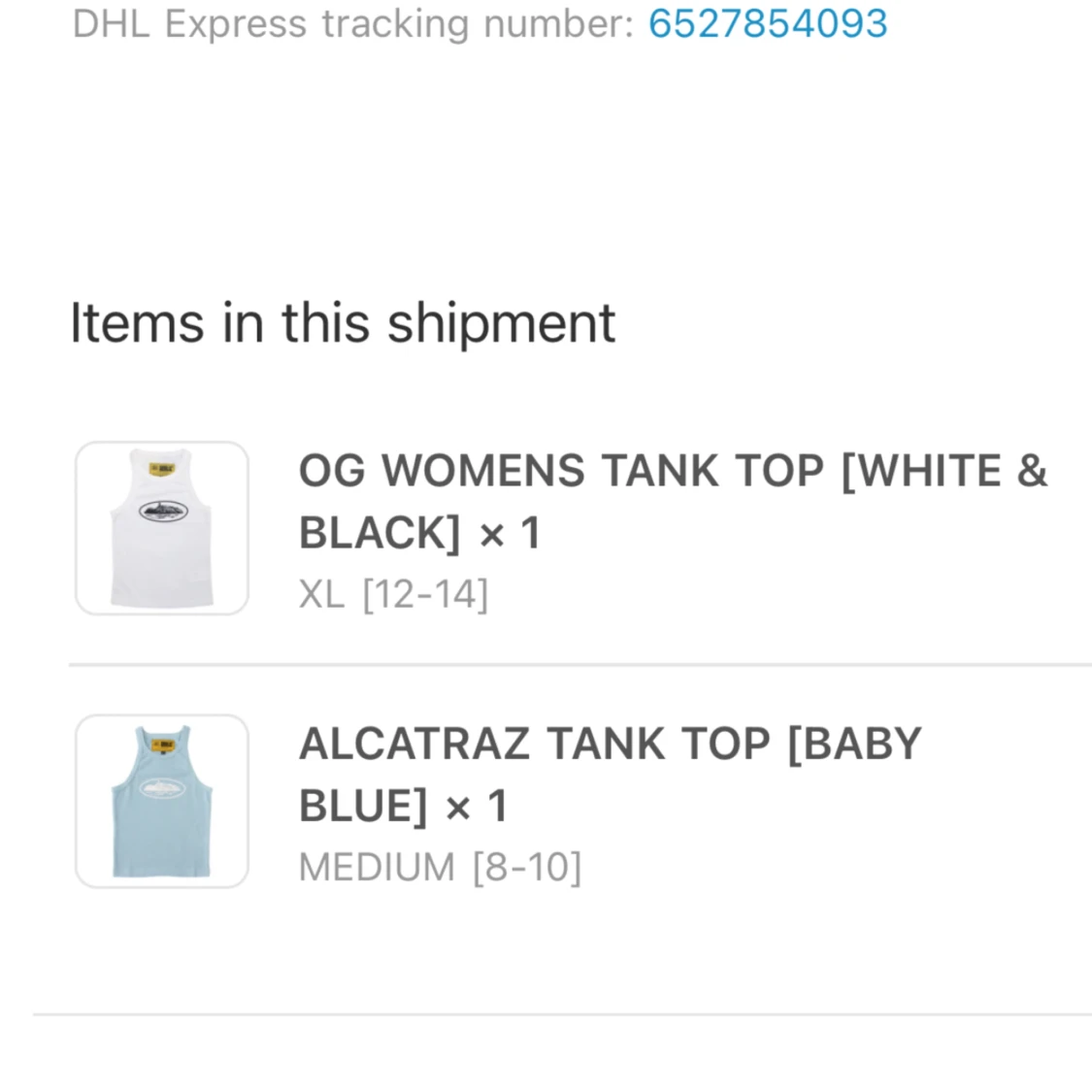The image size is (1092, 1092).
Task: Select the "Items in this shipment" heading
Action: tap(343, 323)
